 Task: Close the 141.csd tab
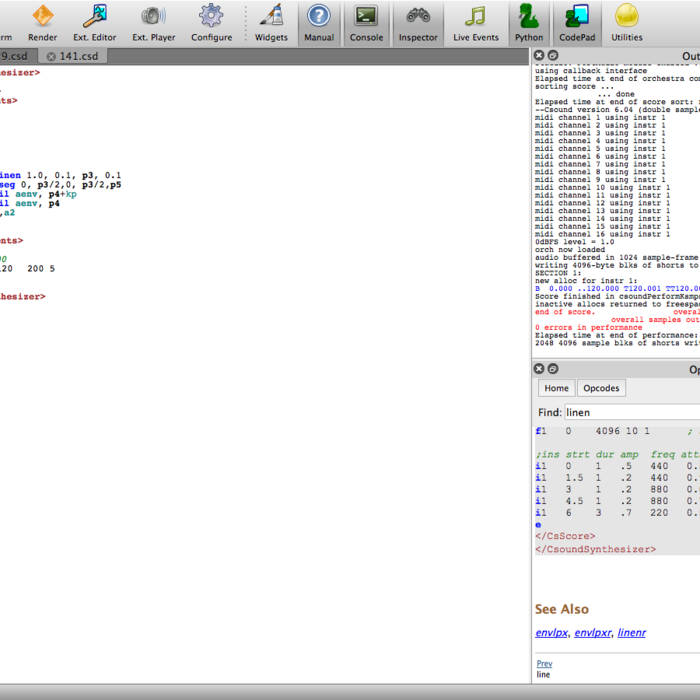52,57
